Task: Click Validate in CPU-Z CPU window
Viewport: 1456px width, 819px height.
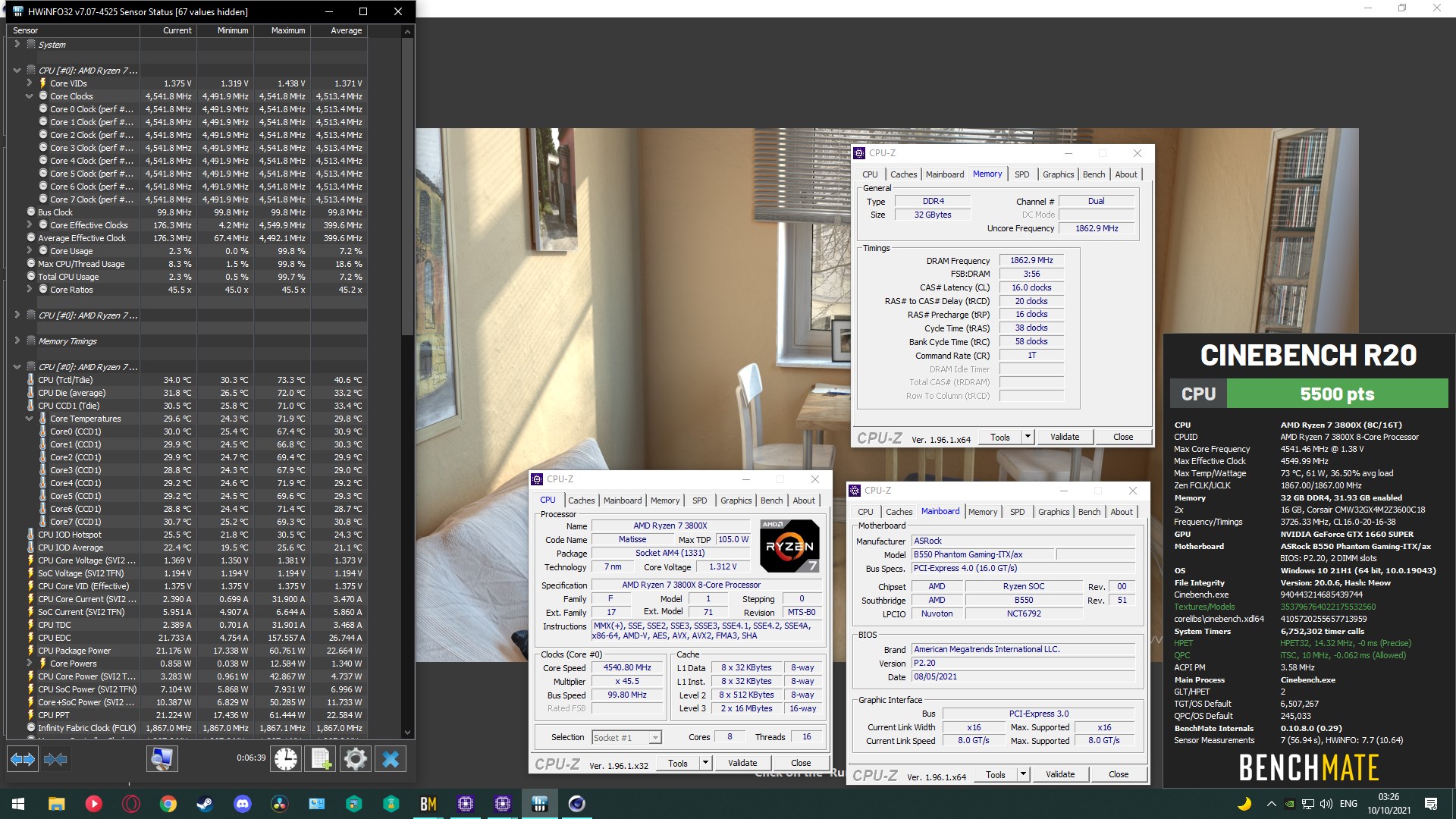Action: coord(742,763)
